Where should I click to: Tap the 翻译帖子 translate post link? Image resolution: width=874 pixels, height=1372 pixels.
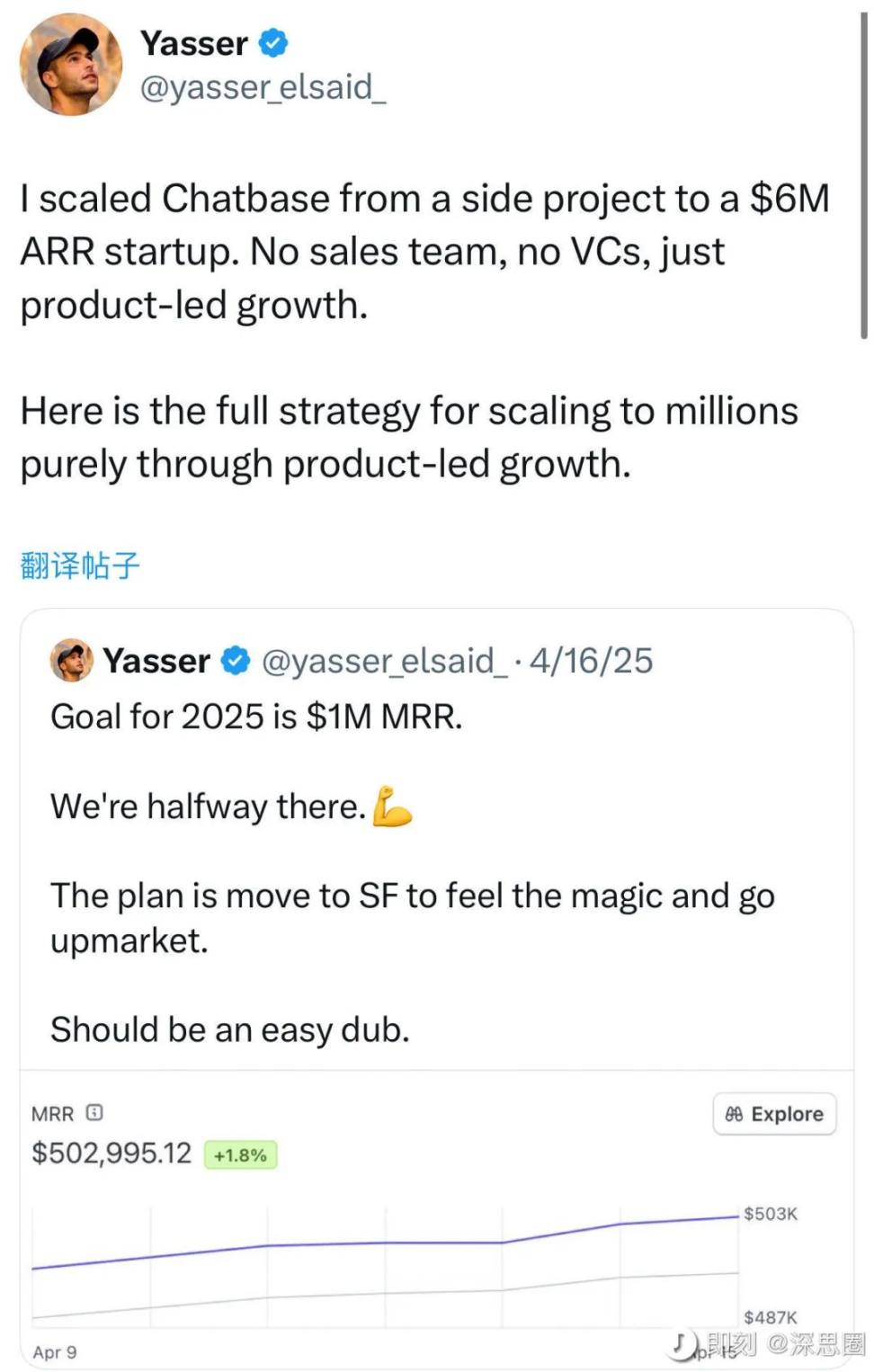(80, 566)
